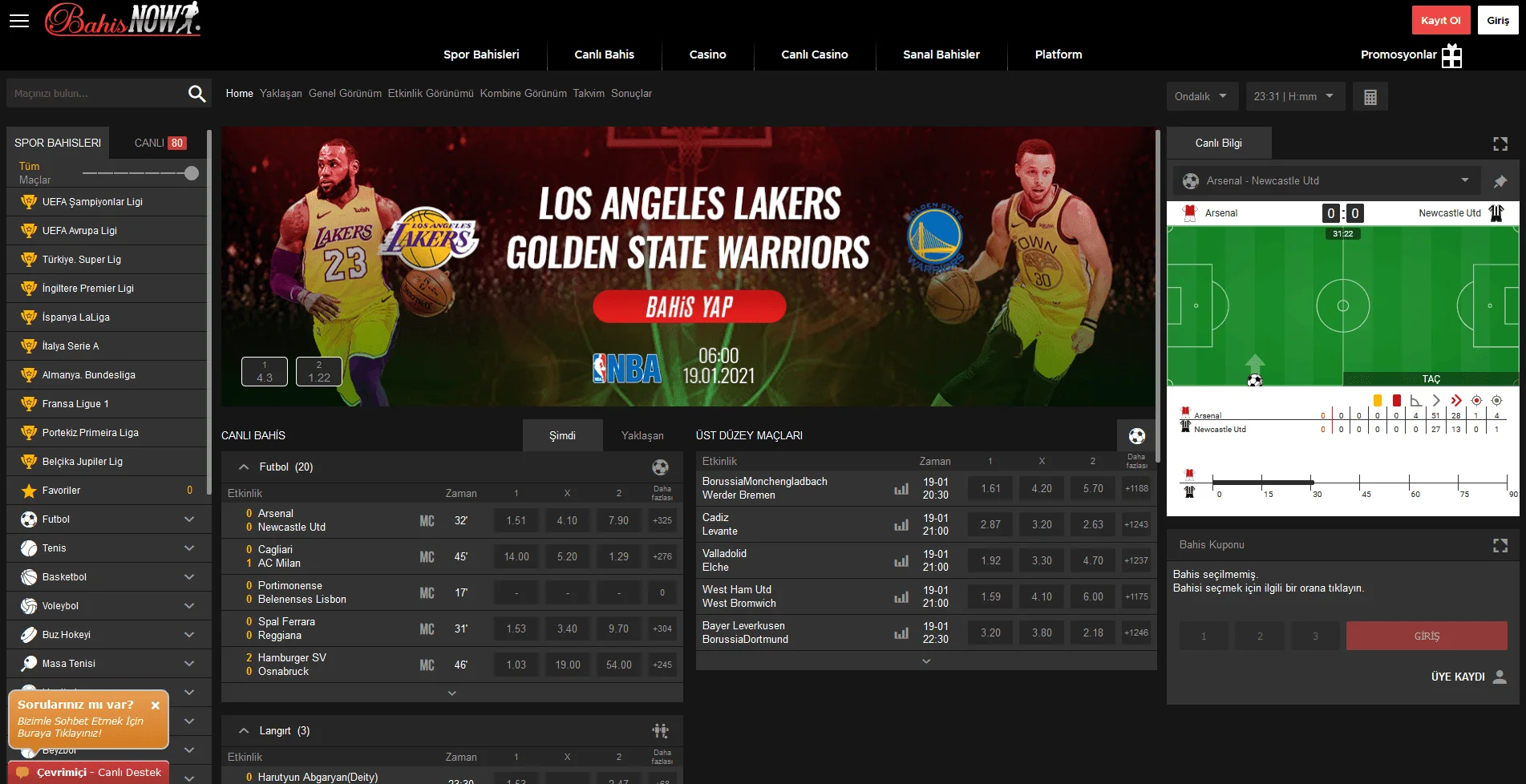Screen dimensions: 1526x784
Task: Click the UEFA Şampiyonlar Ligi trophy icon
Action: (29, 202)
